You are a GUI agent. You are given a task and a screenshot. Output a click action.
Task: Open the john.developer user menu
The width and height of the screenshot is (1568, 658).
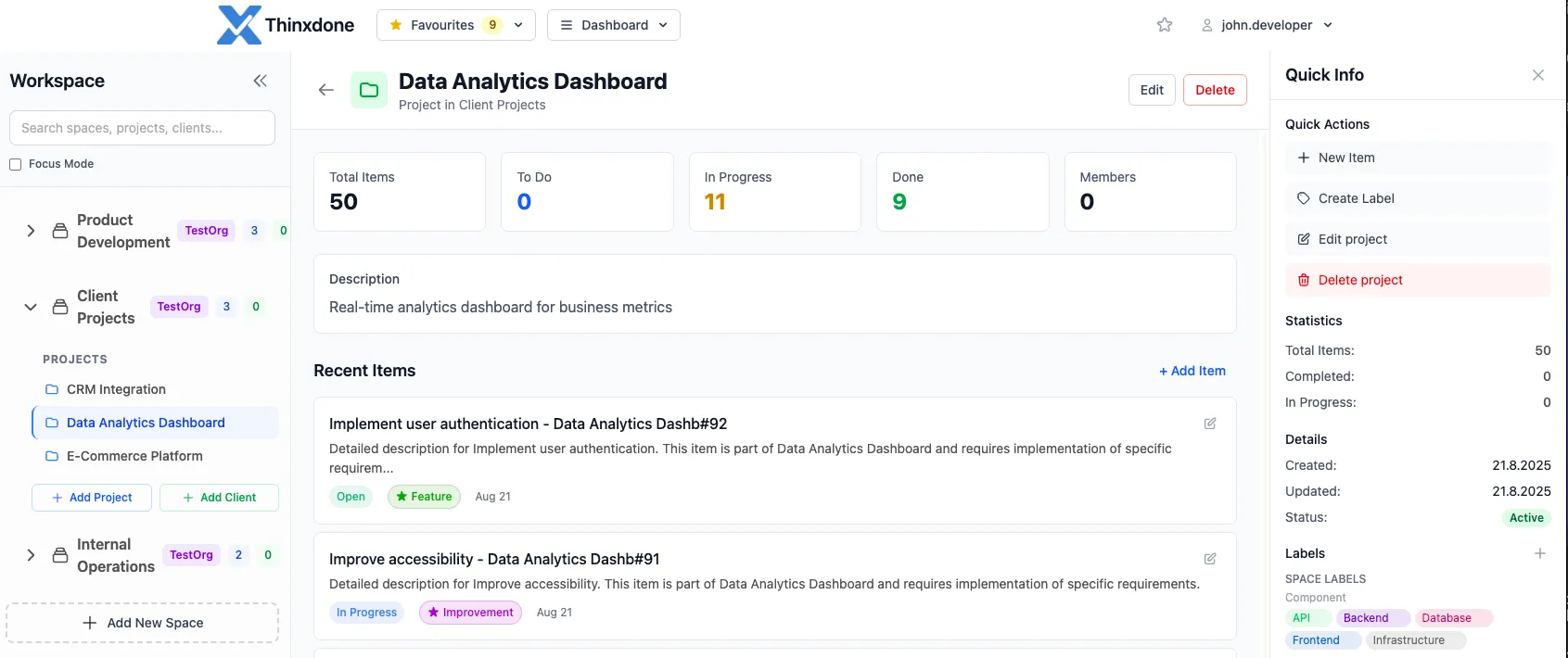coord(1267,25)
